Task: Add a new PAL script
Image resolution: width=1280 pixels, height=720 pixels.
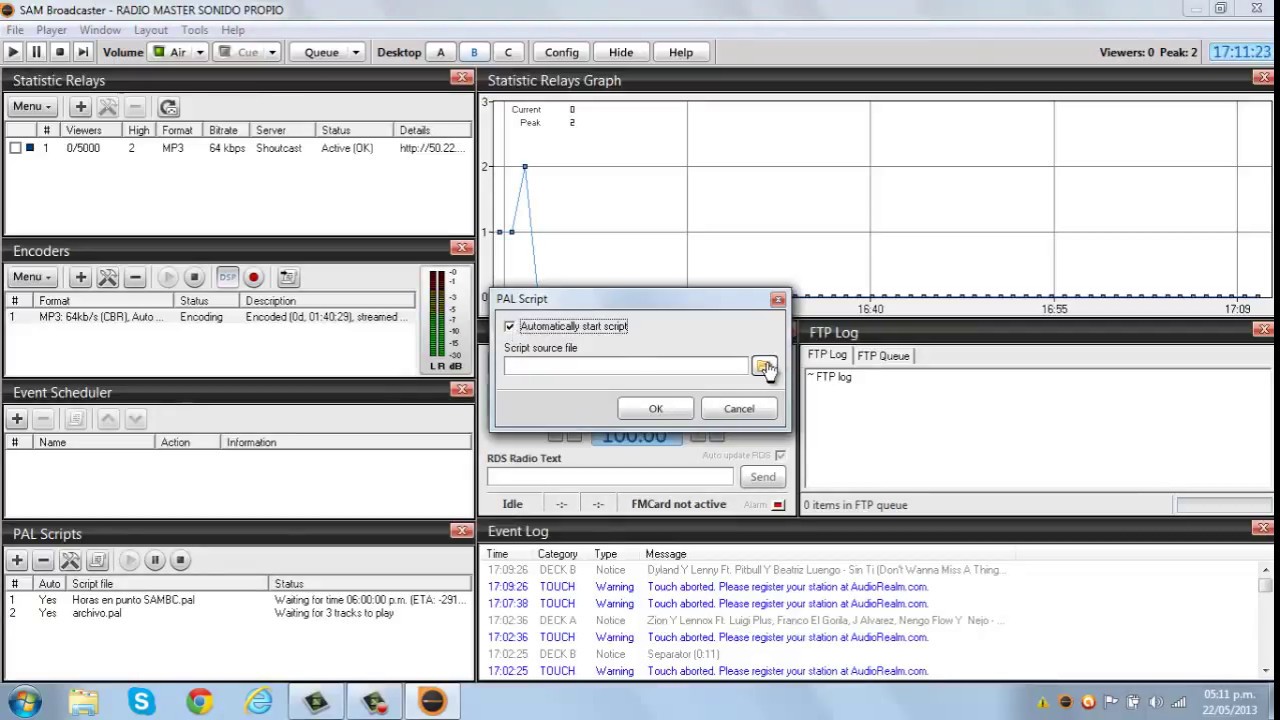Action: point(17,560)
